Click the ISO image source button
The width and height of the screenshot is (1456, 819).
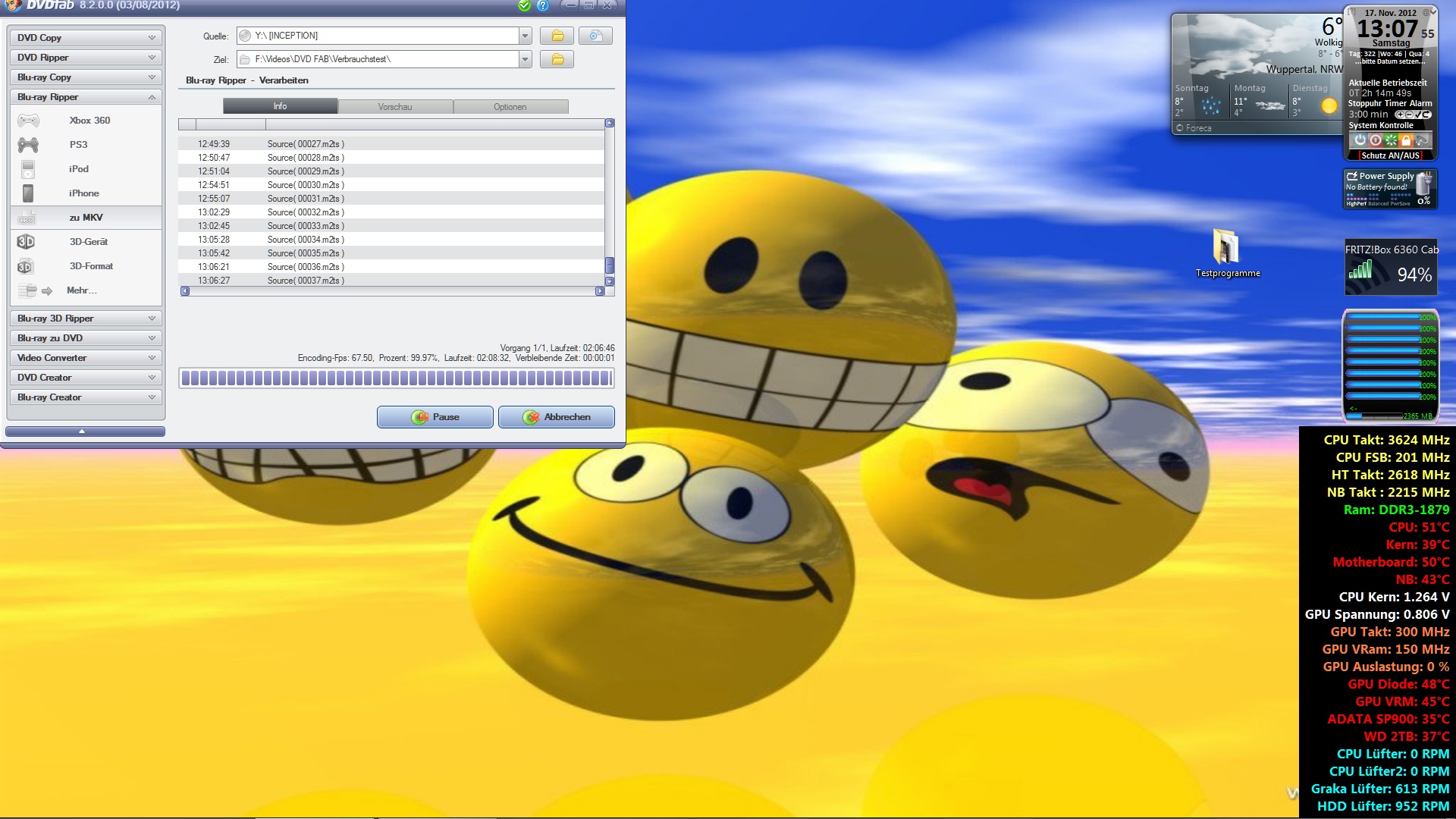pyautogui.click(x=595, y=36)
